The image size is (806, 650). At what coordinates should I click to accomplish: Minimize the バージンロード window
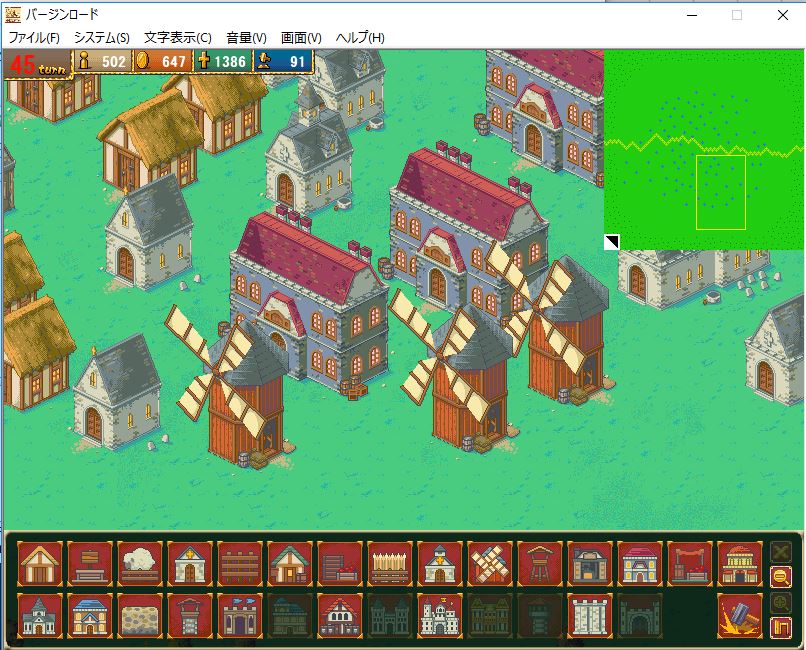click(692, 15)
